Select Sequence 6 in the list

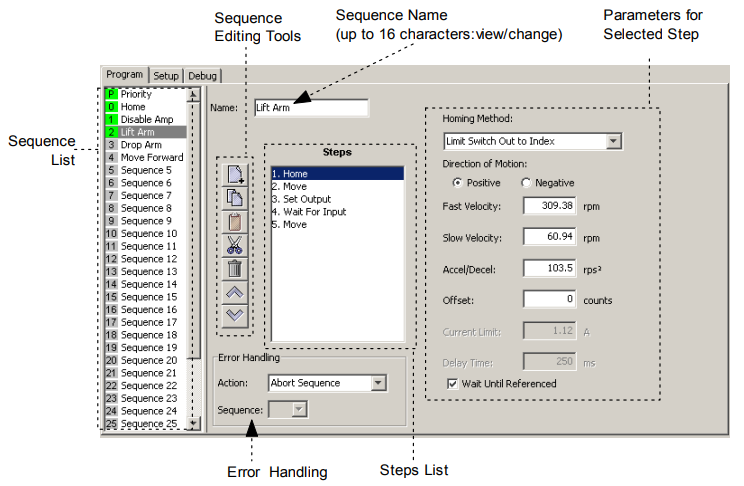146,183
